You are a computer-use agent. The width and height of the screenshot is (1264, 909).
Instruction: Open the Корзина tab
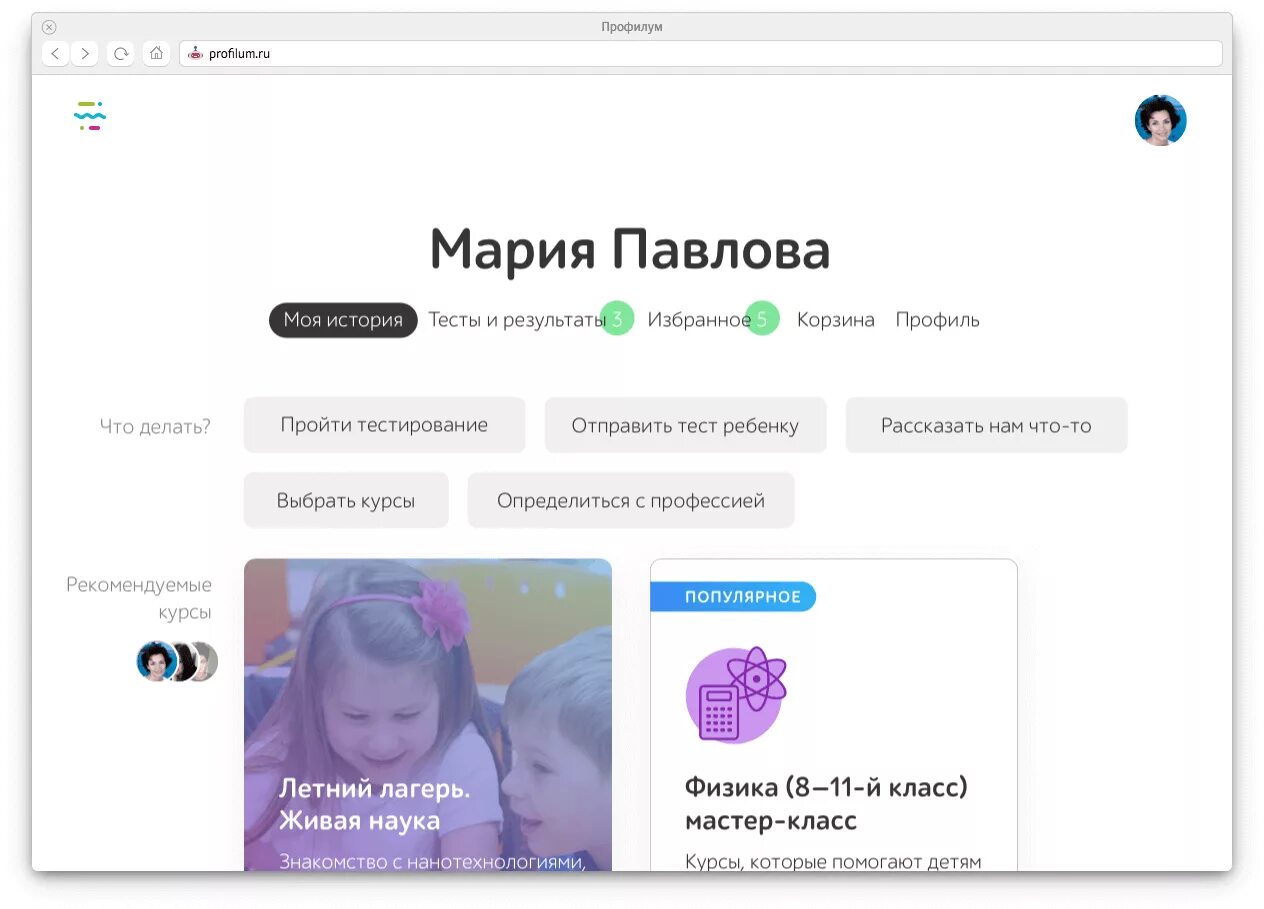(836, 320)
